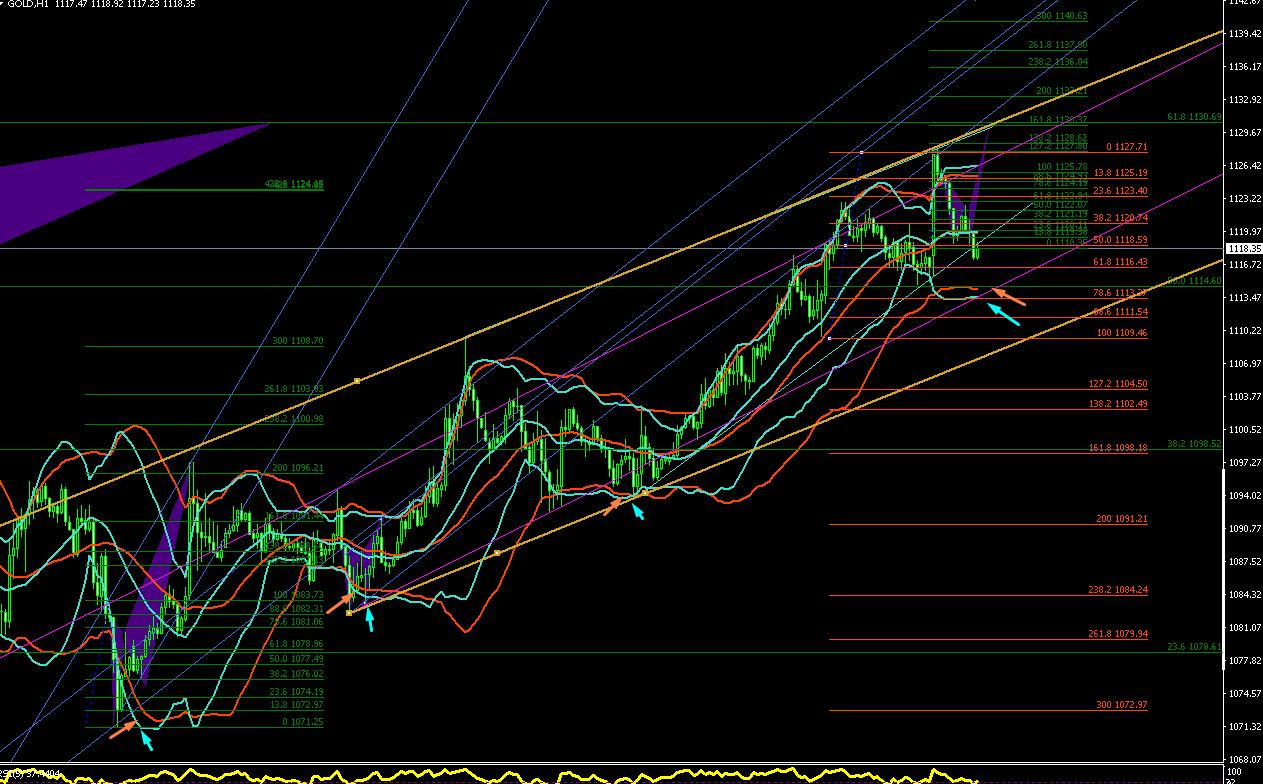This screenshot has width=1263, height=784.
Task: Select price axis value 1100.52
Action: [1245, 430]
